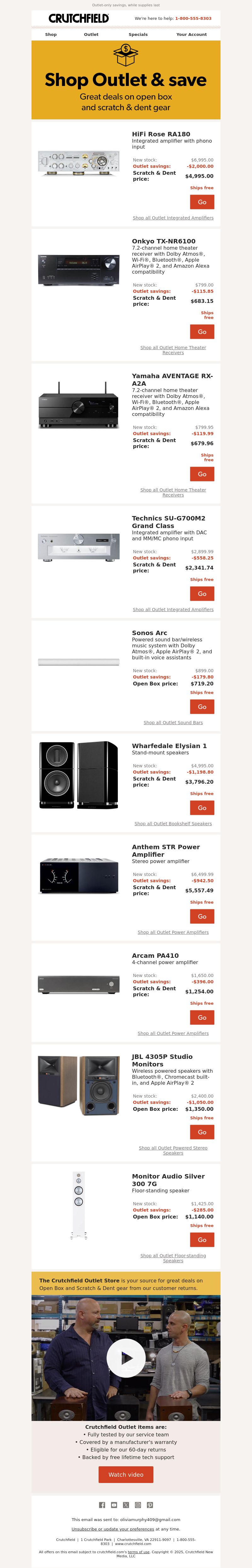Open the Outlet menu item

91,35
